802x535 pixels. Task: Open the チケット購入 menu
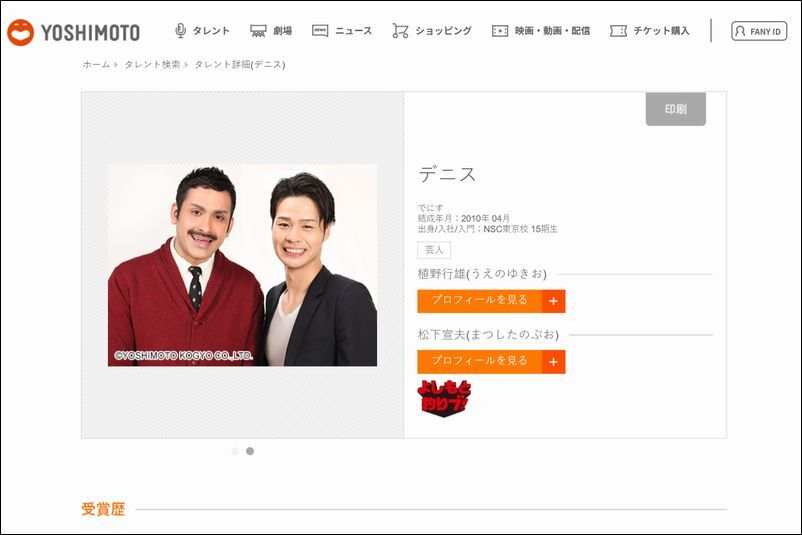click(661, 31)
